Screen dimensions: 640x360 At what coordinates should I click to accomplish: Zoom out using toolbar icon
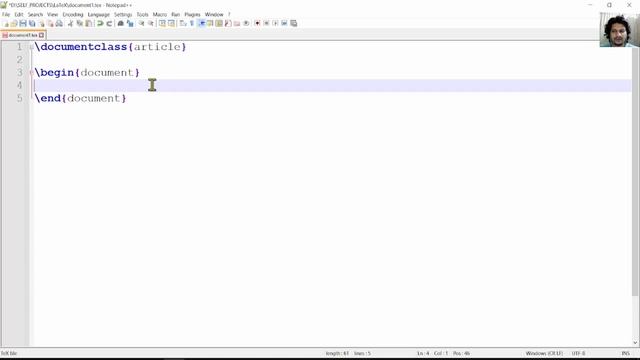[151, 23]
